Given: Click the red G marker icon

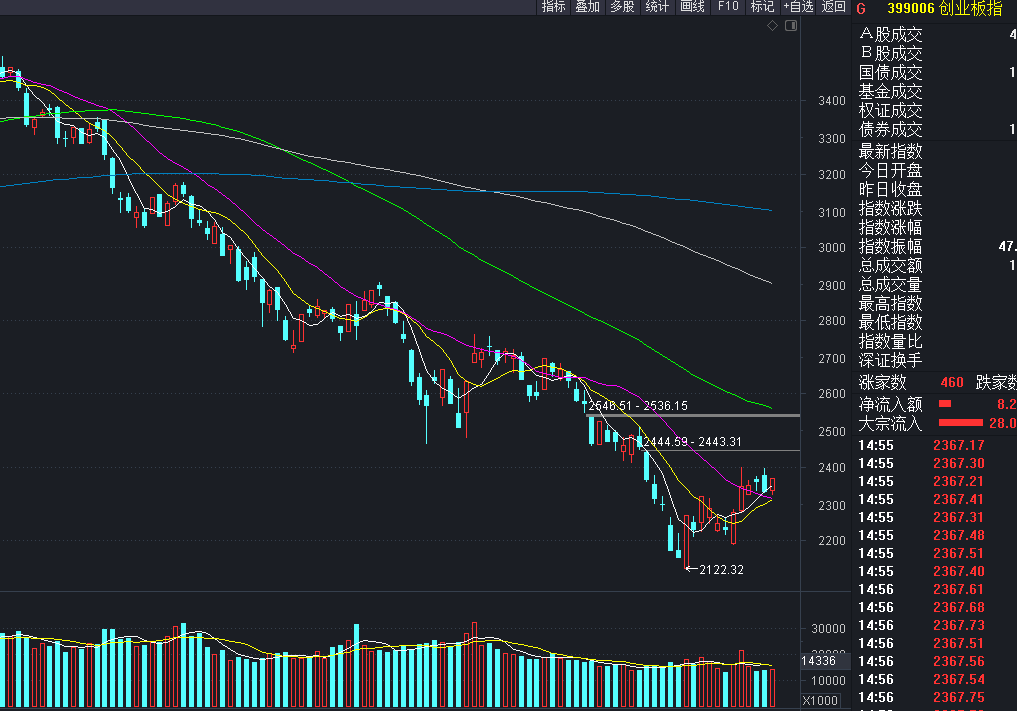Looking at the screenshot, I should 862,8.
